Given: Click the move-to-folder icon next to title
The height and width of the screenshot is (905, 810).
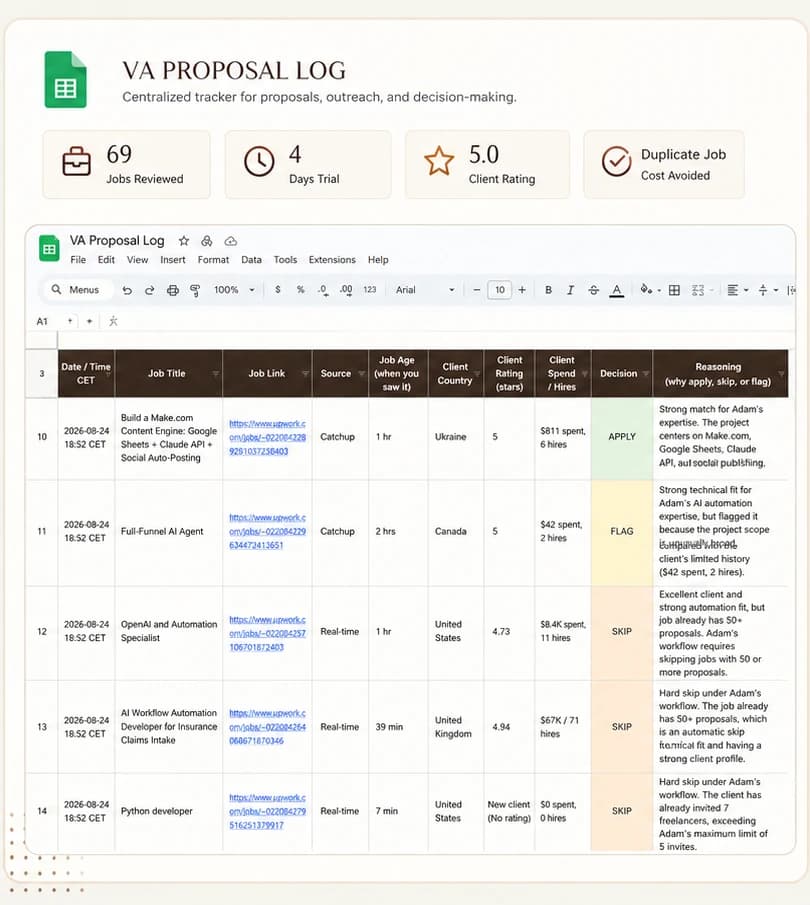Looking at the screenshot, I should [207, 241].
